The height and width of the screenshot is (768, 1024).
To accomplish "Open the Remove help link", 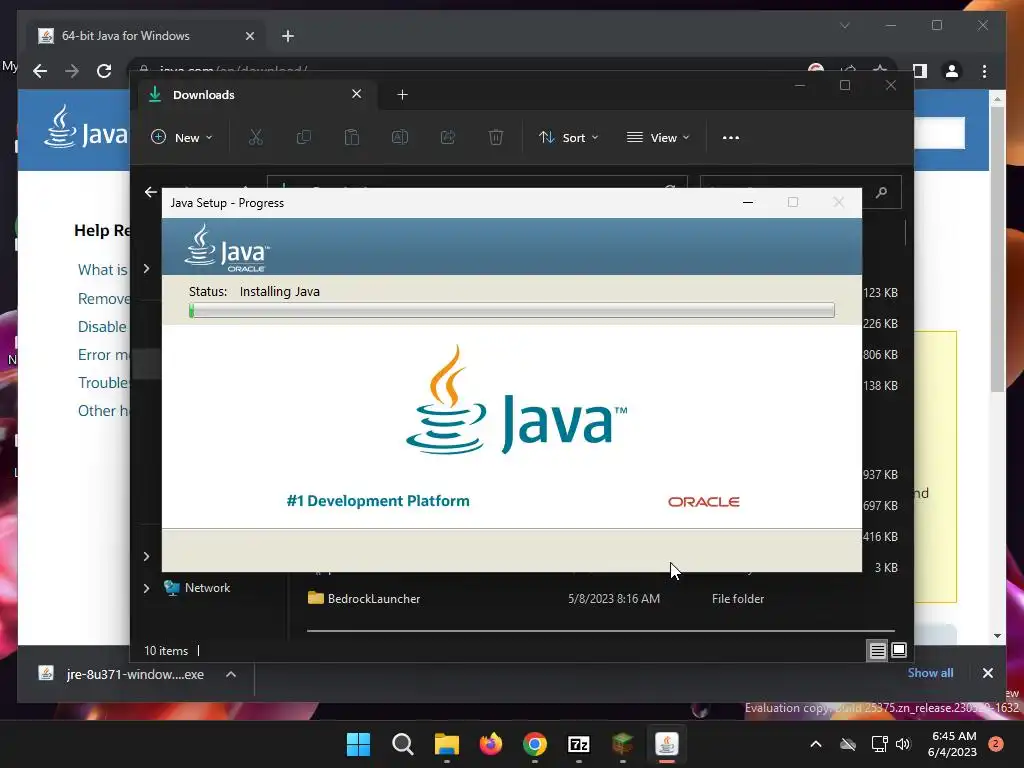I will pyautogui.click(x=103, y=298).
